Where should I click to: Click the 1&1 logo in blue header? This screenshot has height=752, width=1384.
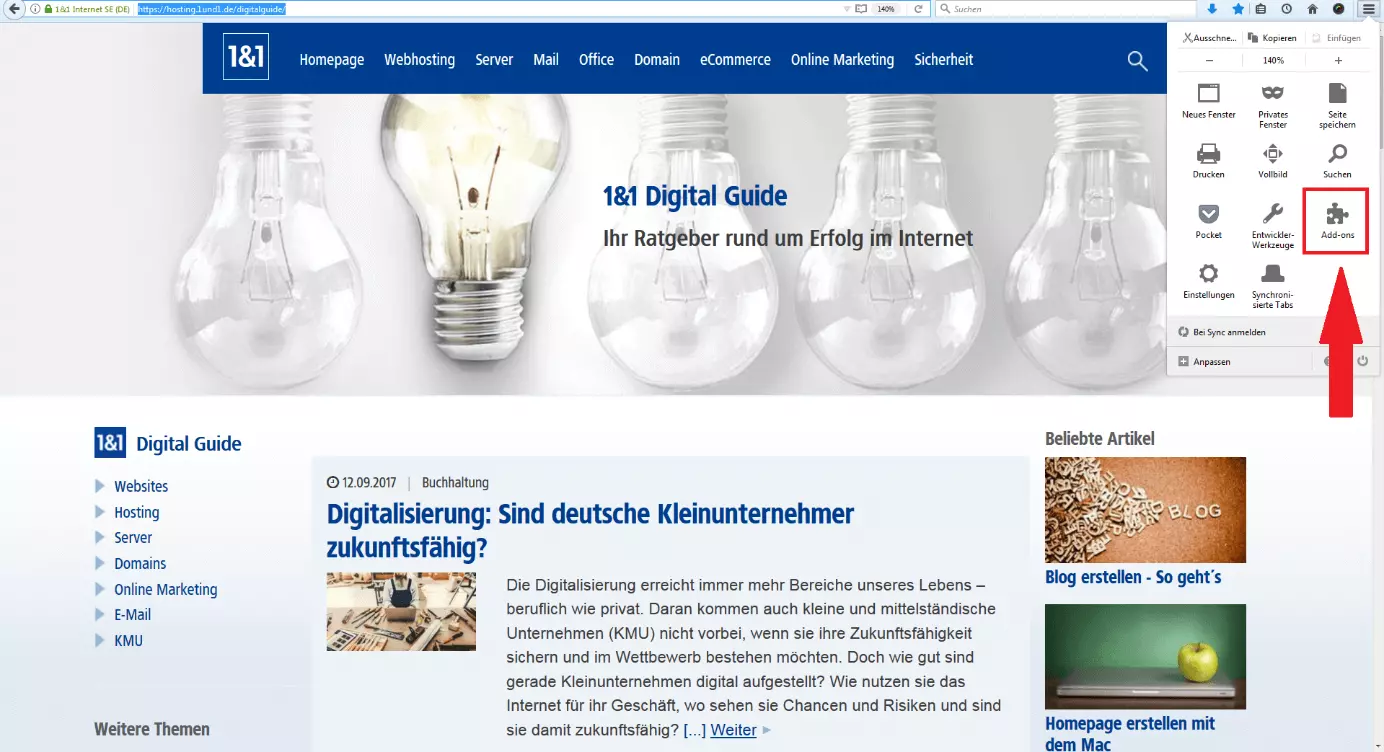click(x=245, y=56)
